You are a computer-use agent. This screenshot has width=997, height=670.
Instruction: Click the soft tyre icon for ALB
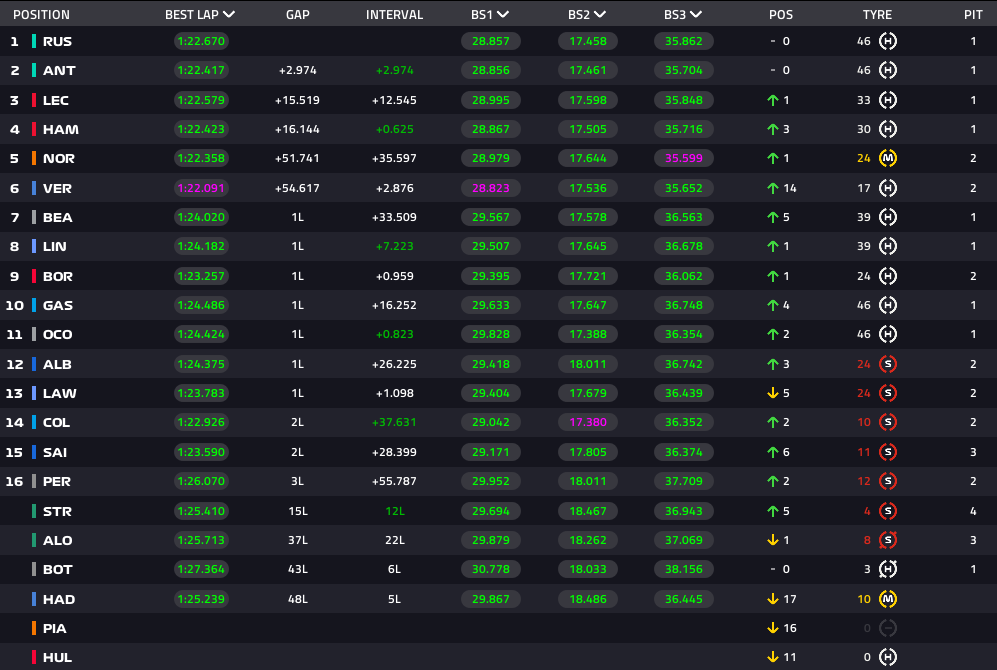click(x=887, y=365)
